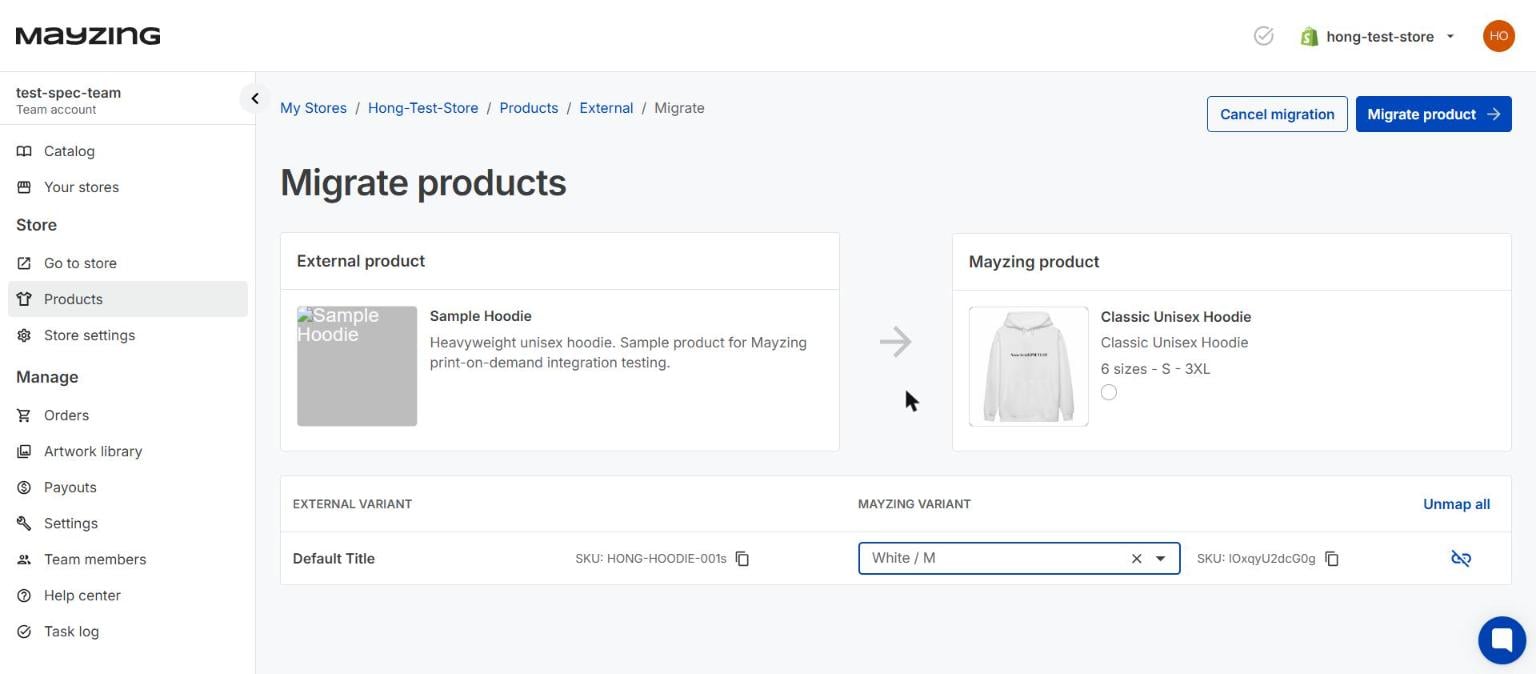This screenshot has height=674, width=1536.
Task: Go to External breadcrumb
Action: pos(606,108)
